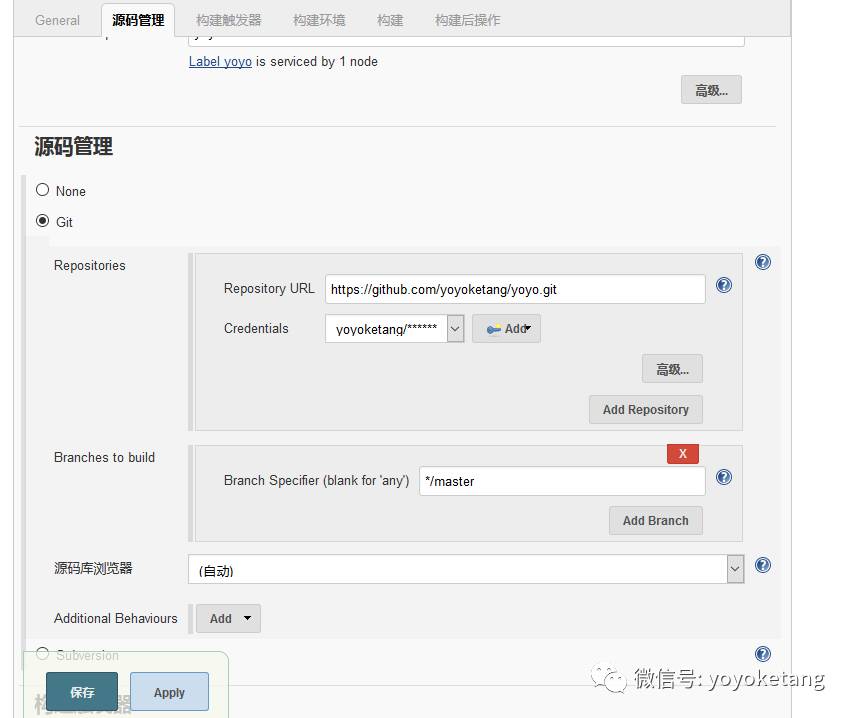Viewport: 852px width, 718px height.
Task: Open help icon for Subversion option
Action: point(763,654)
